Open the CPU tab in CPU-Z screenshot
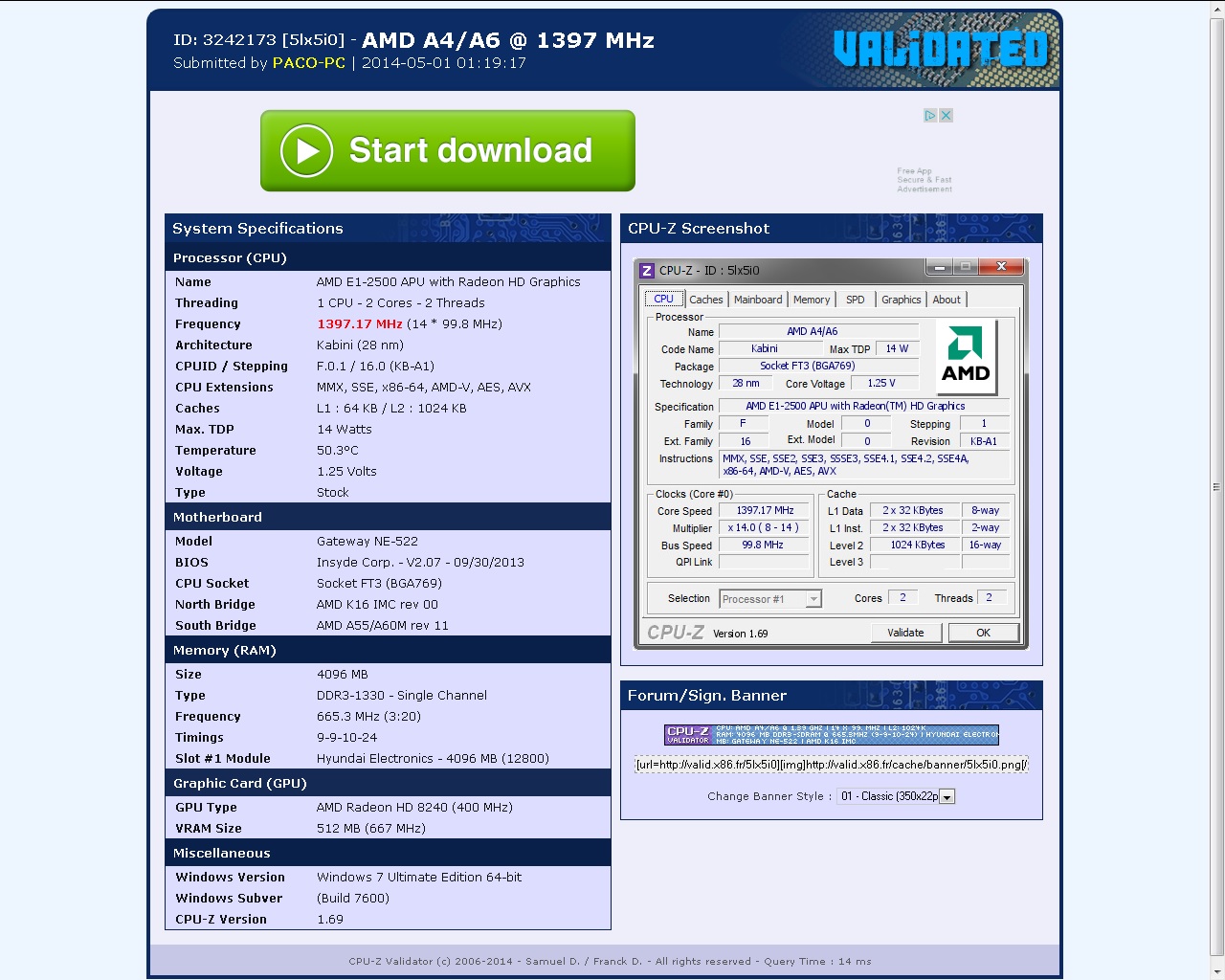Image resolution: width=1225 pixels, height=980 pixels. pos(664,299)
